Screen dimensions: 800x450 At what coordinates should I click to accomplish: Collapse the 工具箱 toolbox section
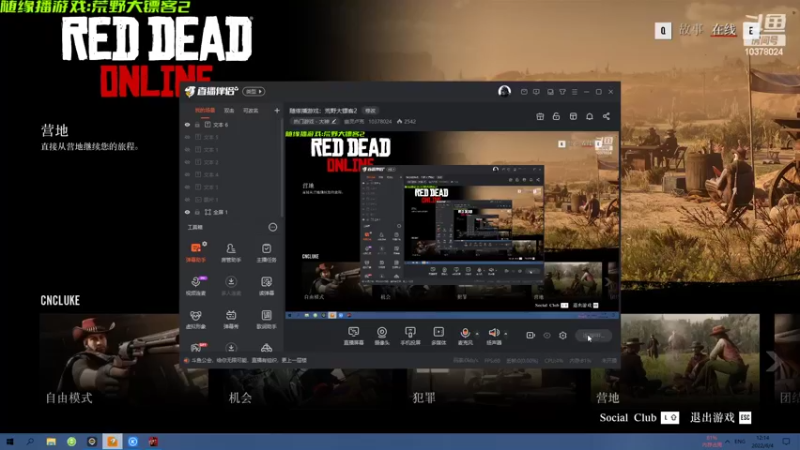(272, 227)
